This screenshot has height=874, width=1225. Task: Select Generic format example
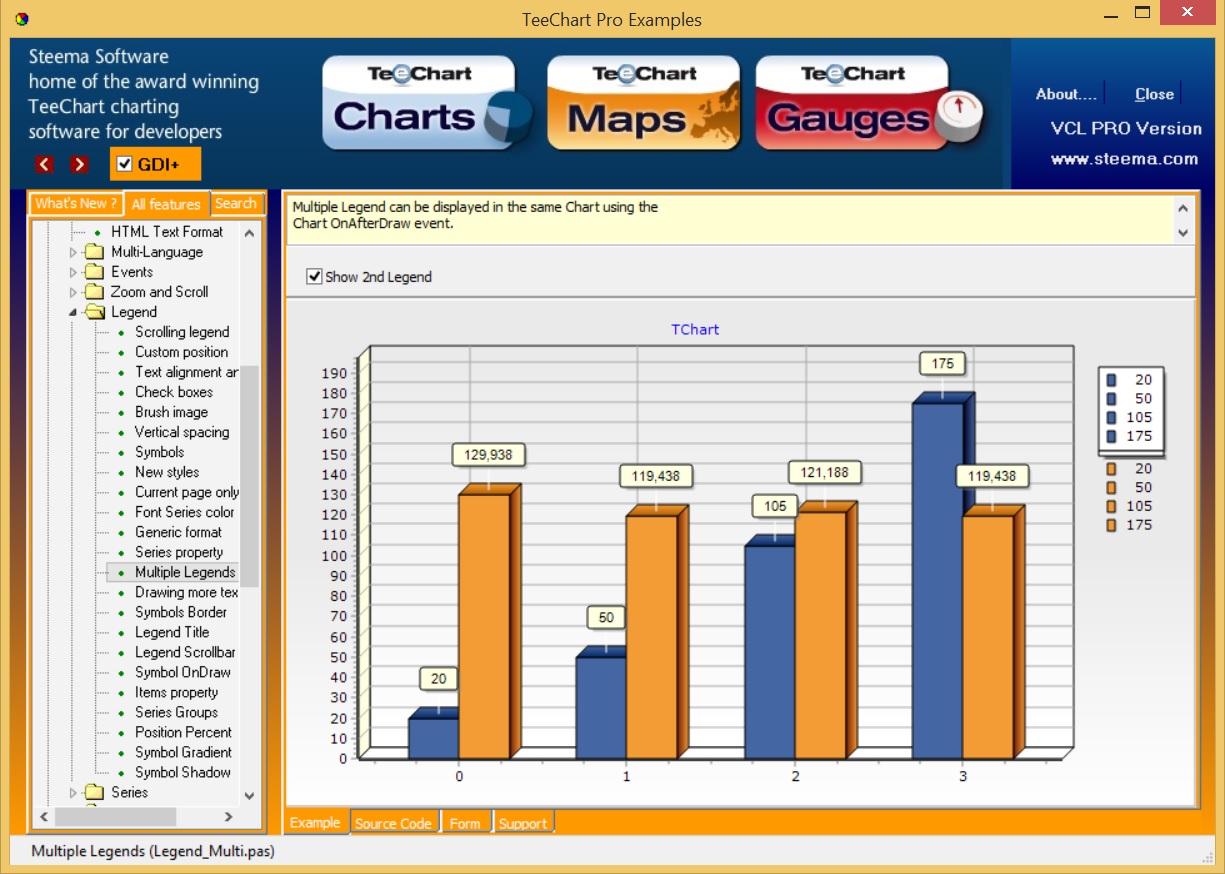click(x=178, y=532)
